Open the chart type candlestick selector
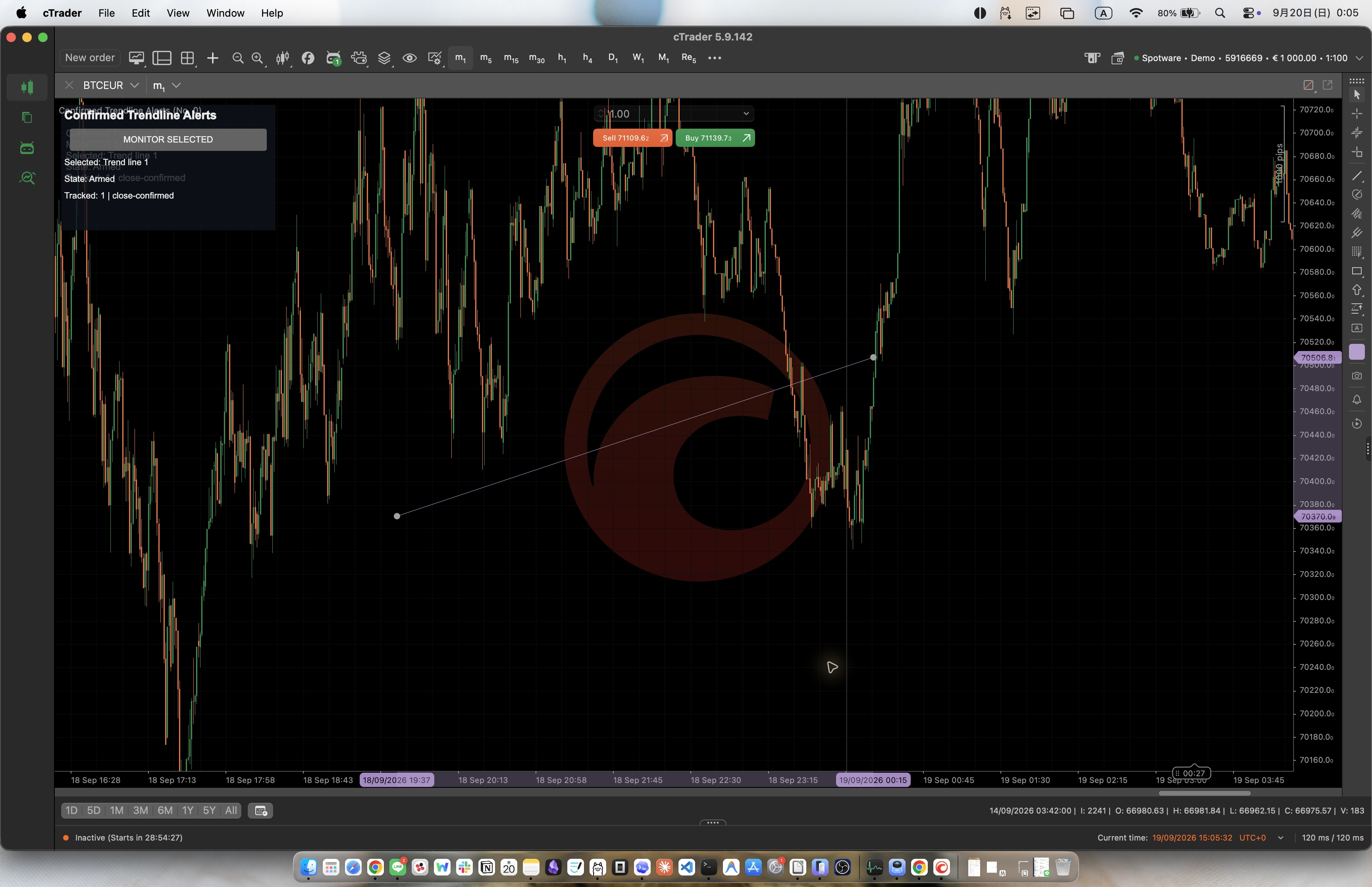This screenshot has width=1372, height=887. (x=282, y=58)
